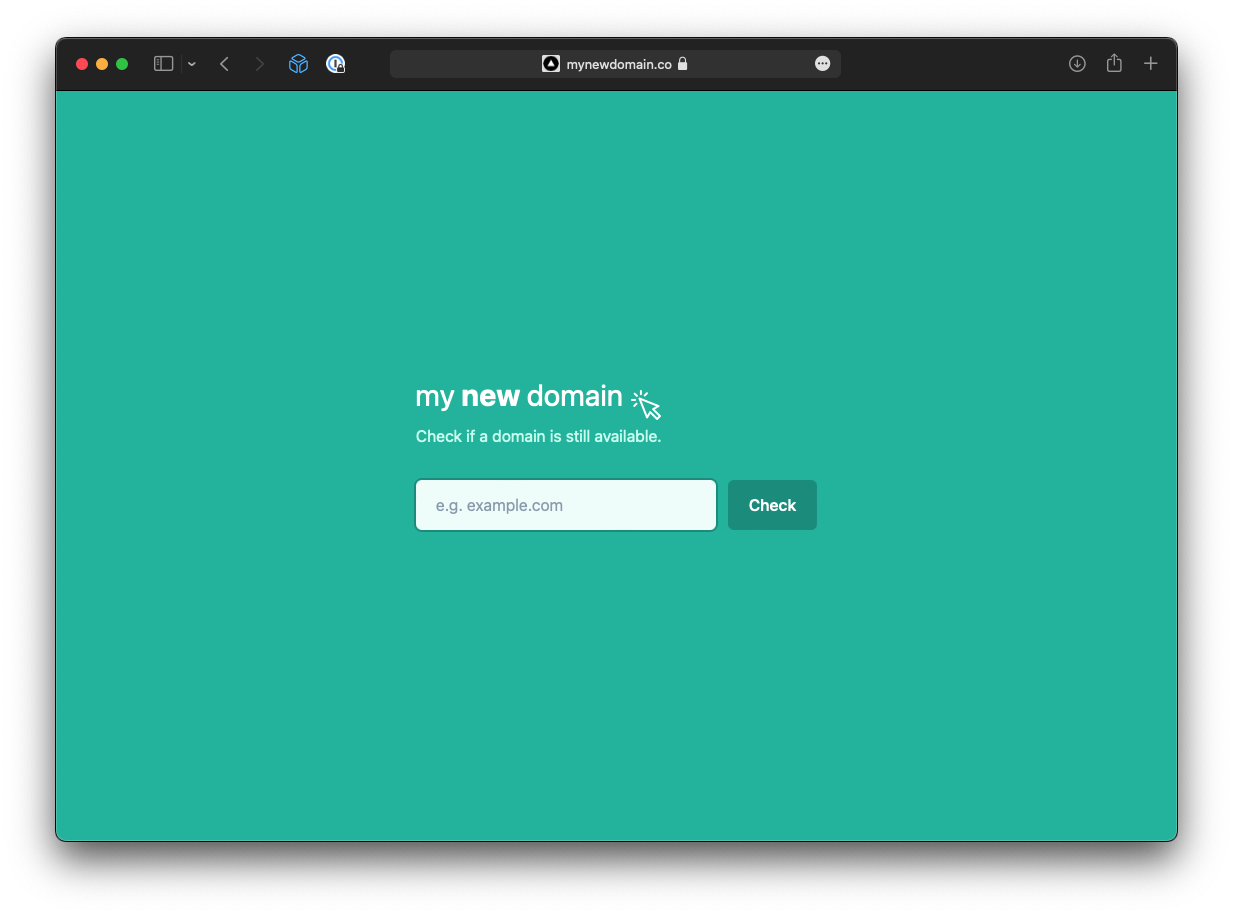Go back with the back arrow
This screenshot has height=915, width=1233.
pos(224,64)
